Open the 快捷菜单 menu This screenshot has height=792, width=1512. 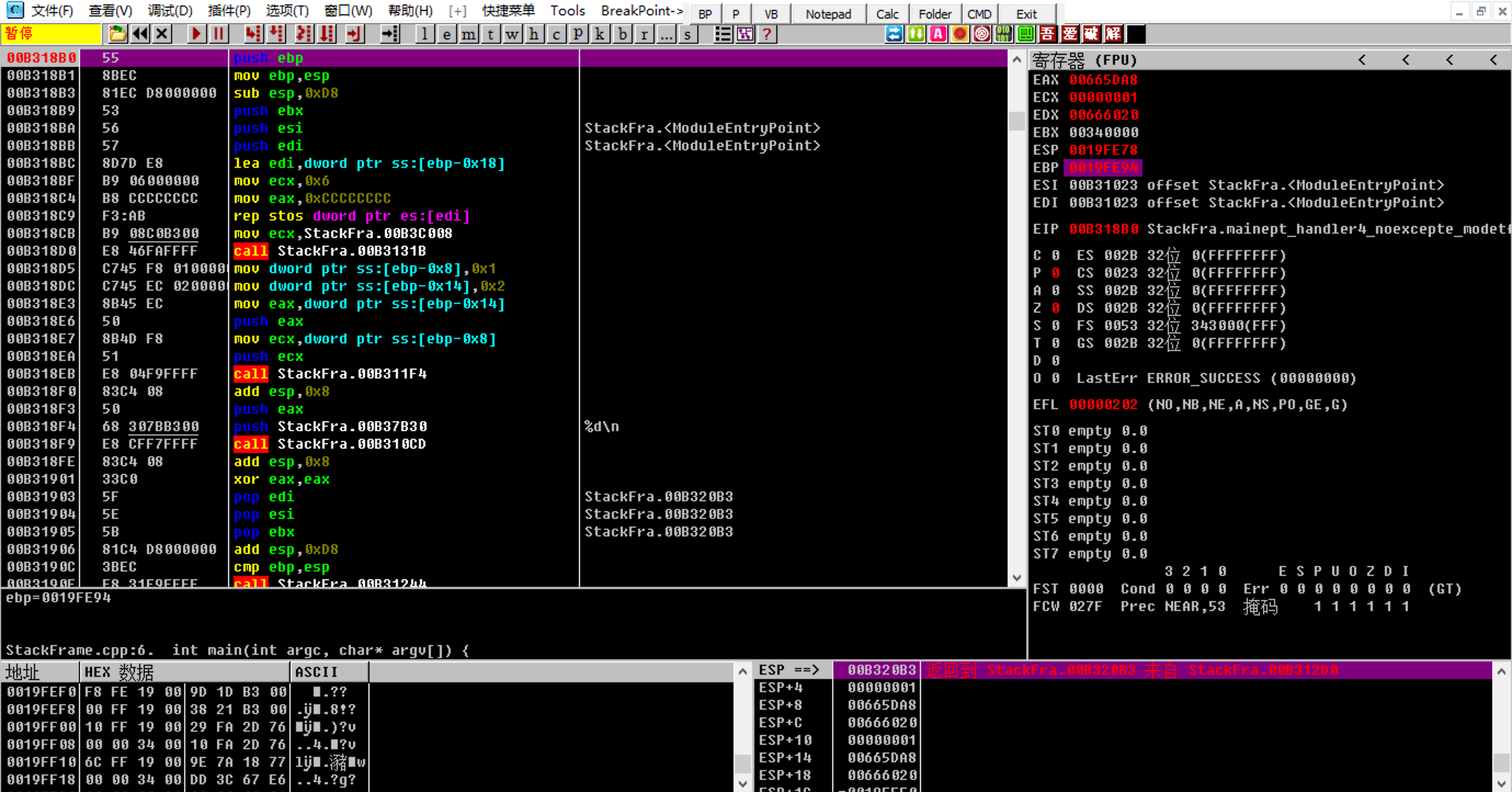coord(508,10)
